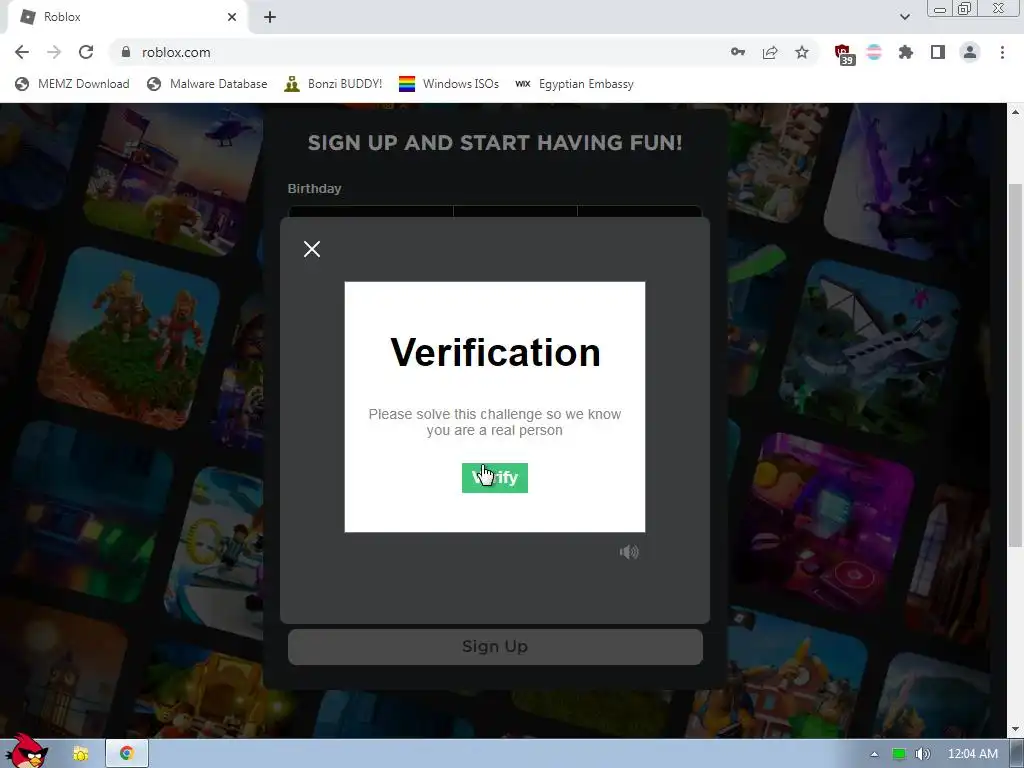Click the Chrome taskbar button

tap(127, 754)
